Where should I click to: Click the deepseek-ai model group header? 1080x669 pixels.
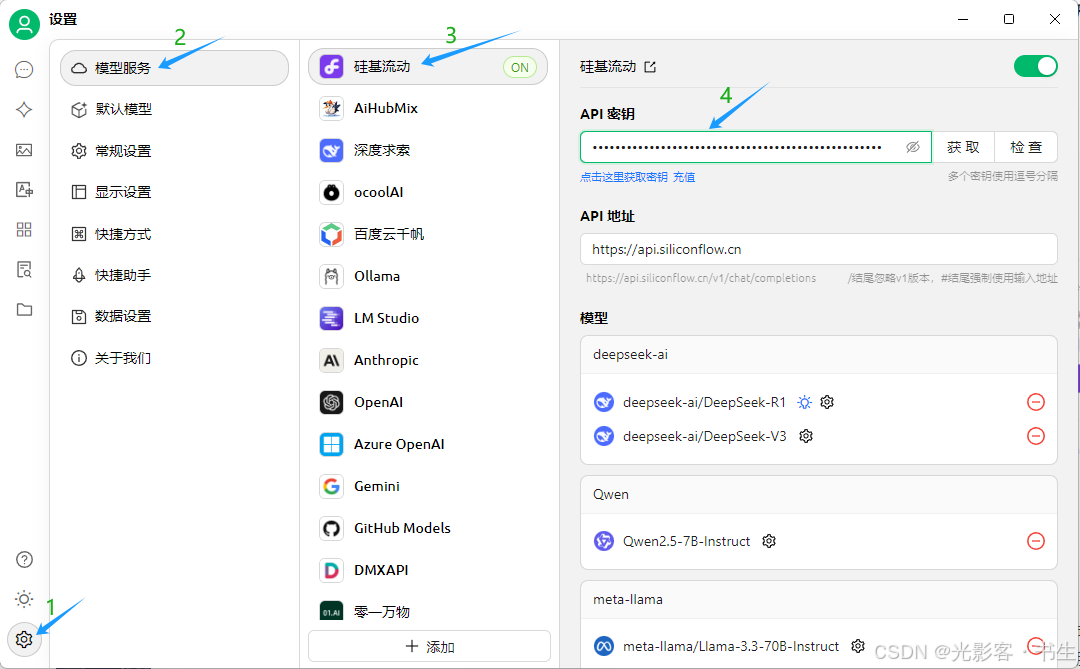tap(818, 355)
